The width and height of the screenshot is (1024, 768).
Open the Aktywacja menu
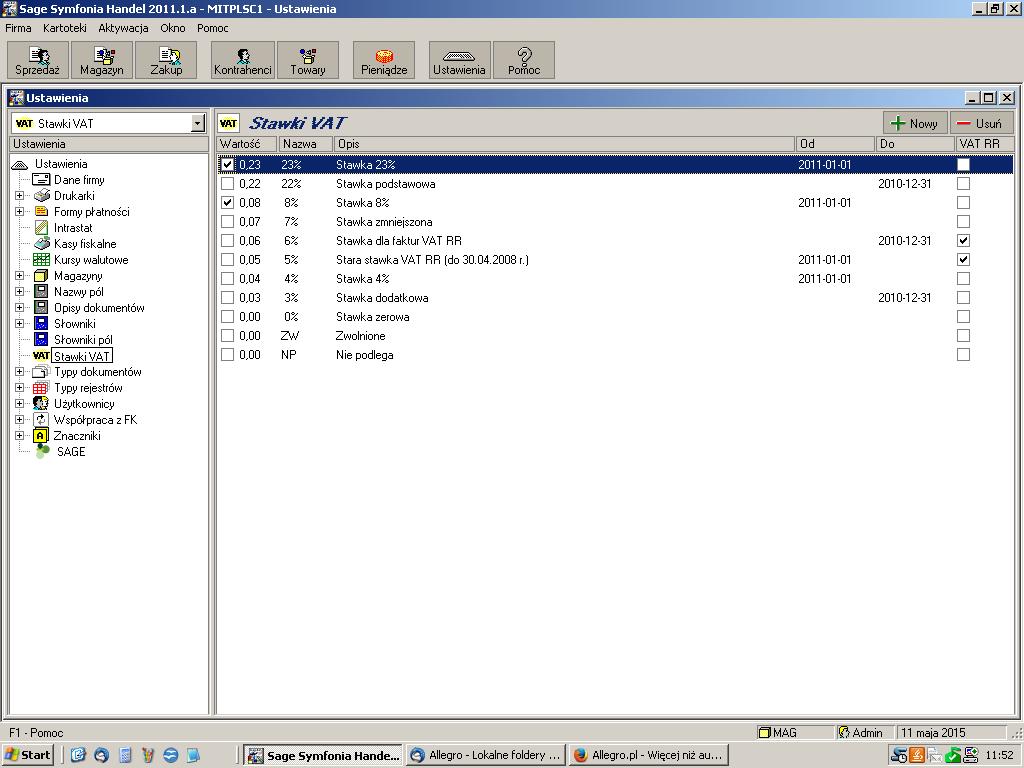123,28
